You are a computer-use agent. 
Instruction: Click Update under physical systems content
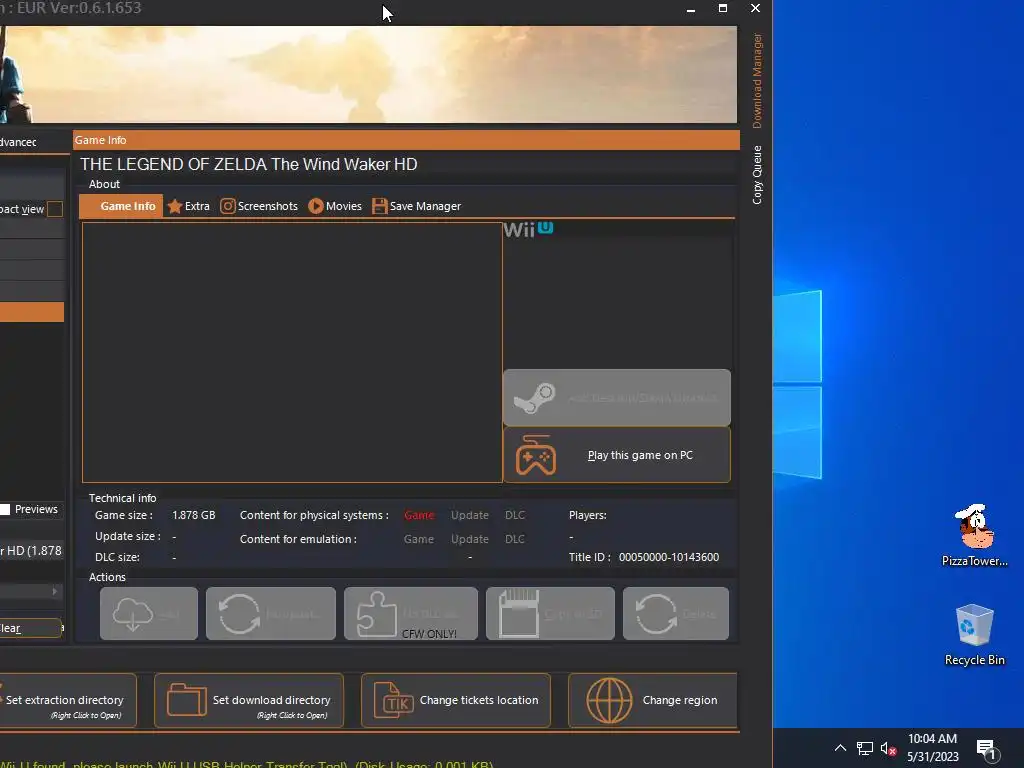coord(470,515)
